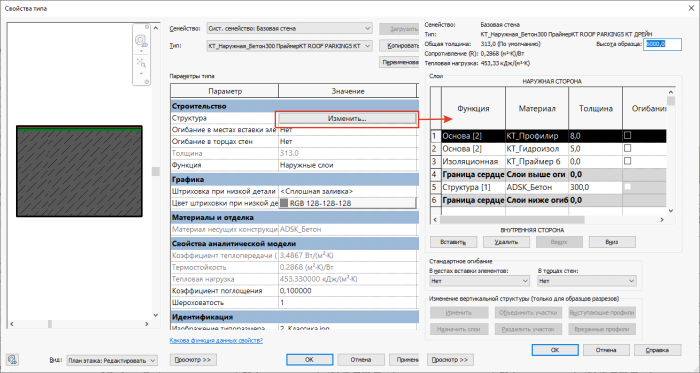Click the 300,0 thickness cell

pos(595,187)
